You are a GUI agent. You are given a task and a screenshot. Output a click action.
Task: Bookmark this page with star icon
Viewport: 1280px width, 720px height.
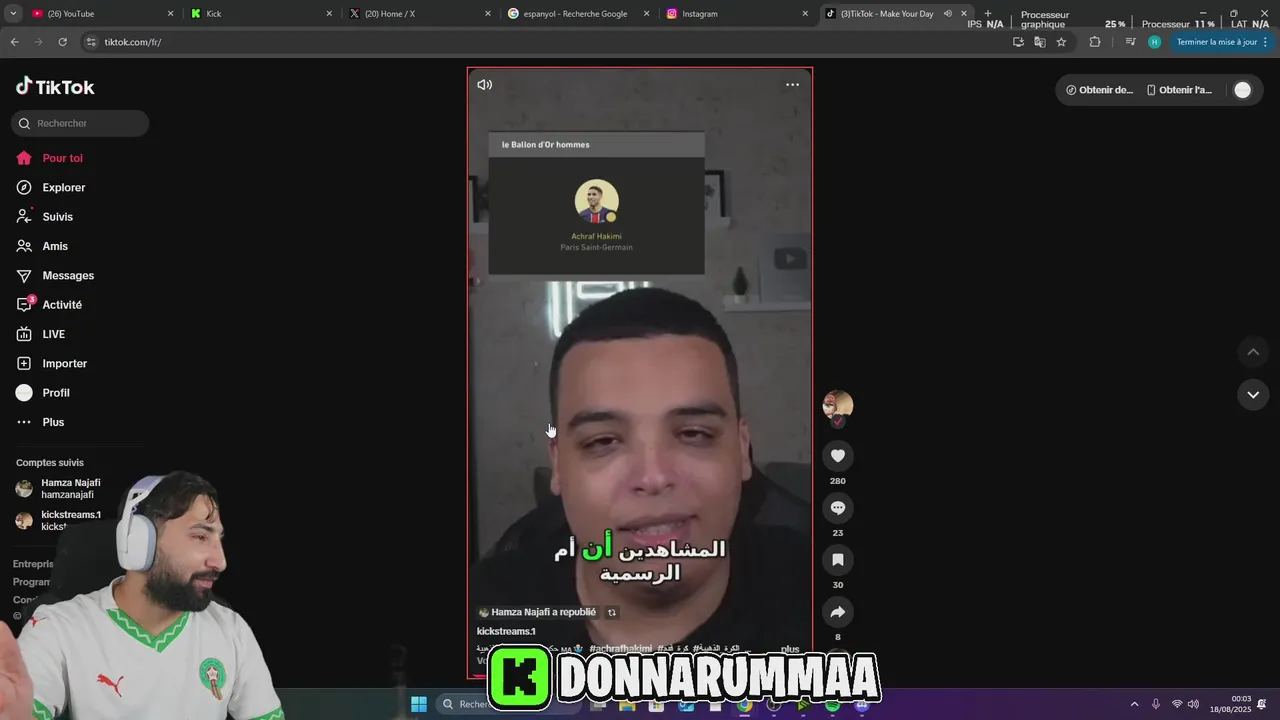(1061, 42)
